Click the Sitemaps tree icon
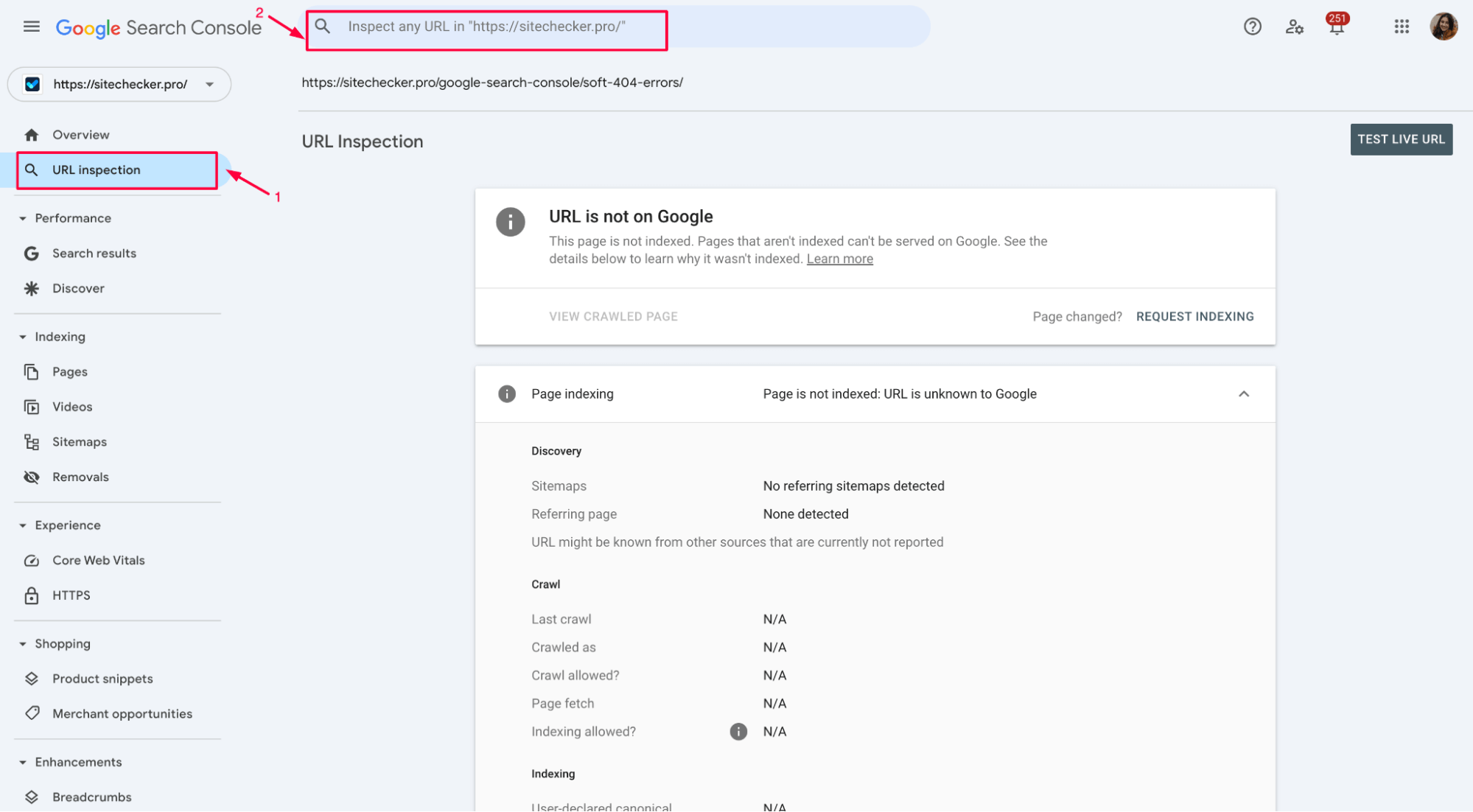This screenshot has width=1473, height=812. (32, 442)
